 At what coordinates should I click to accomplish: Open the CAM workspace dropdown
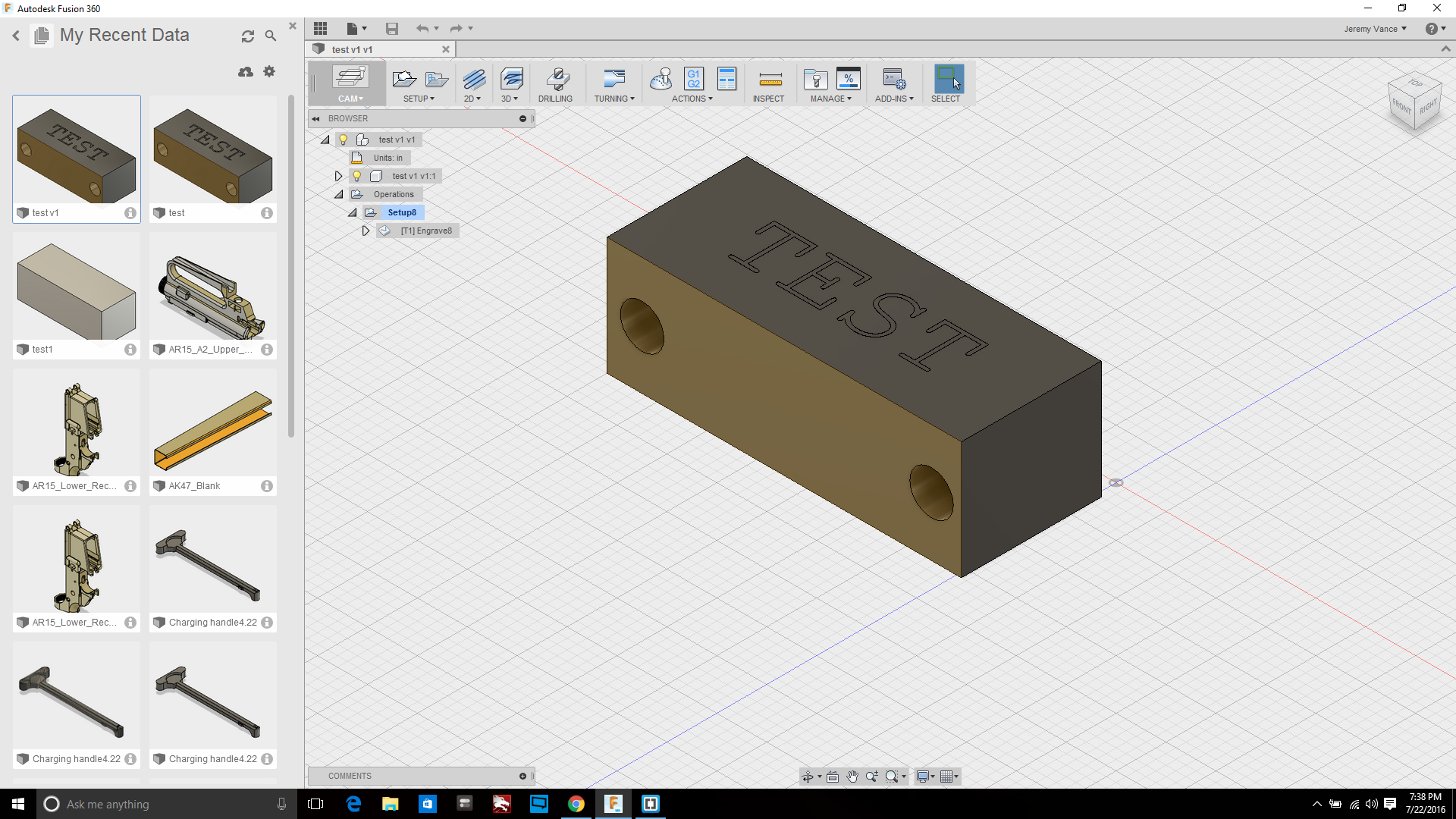tap(350, 99)
